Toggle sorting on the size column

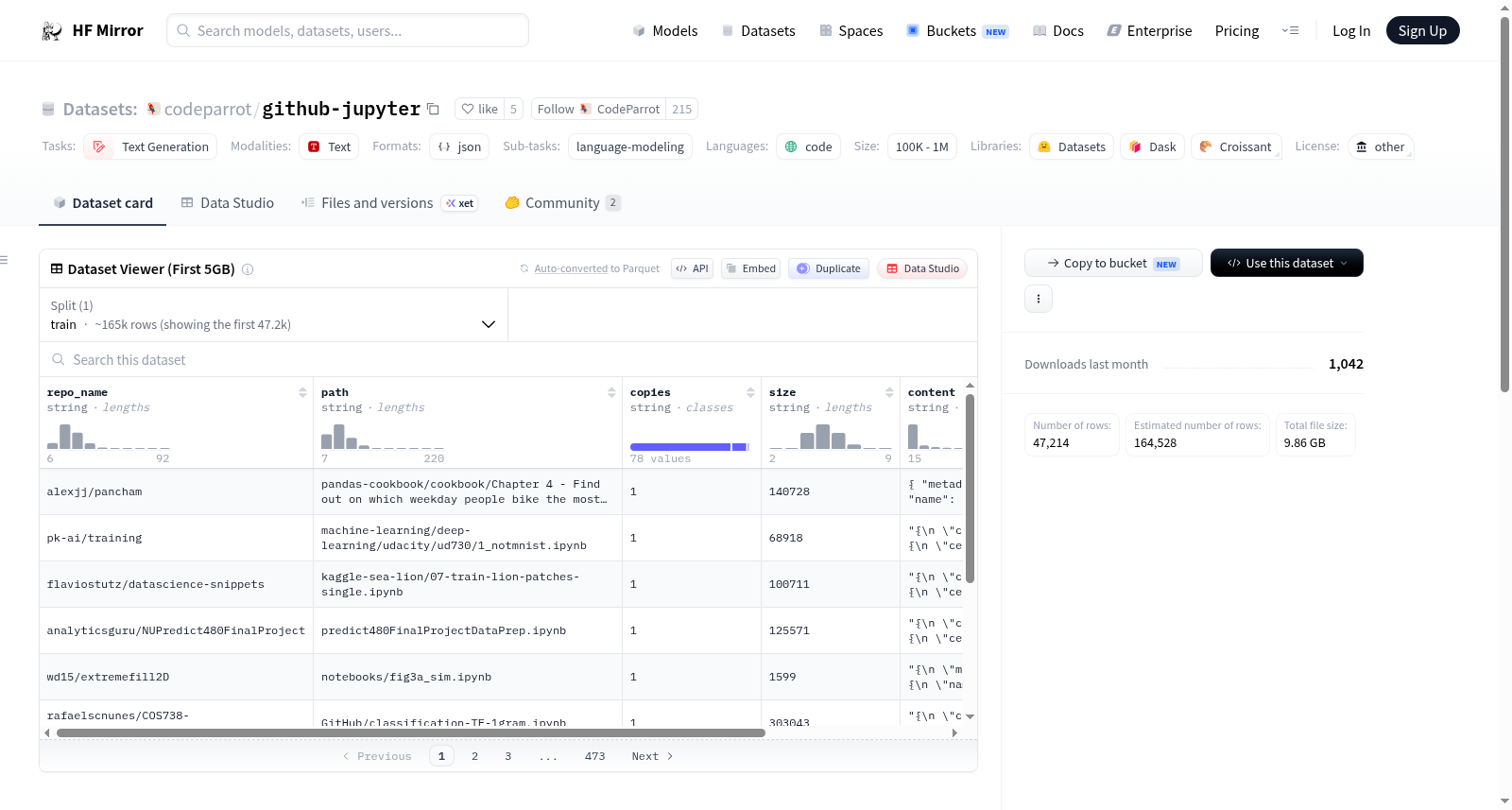pos(889,392)
